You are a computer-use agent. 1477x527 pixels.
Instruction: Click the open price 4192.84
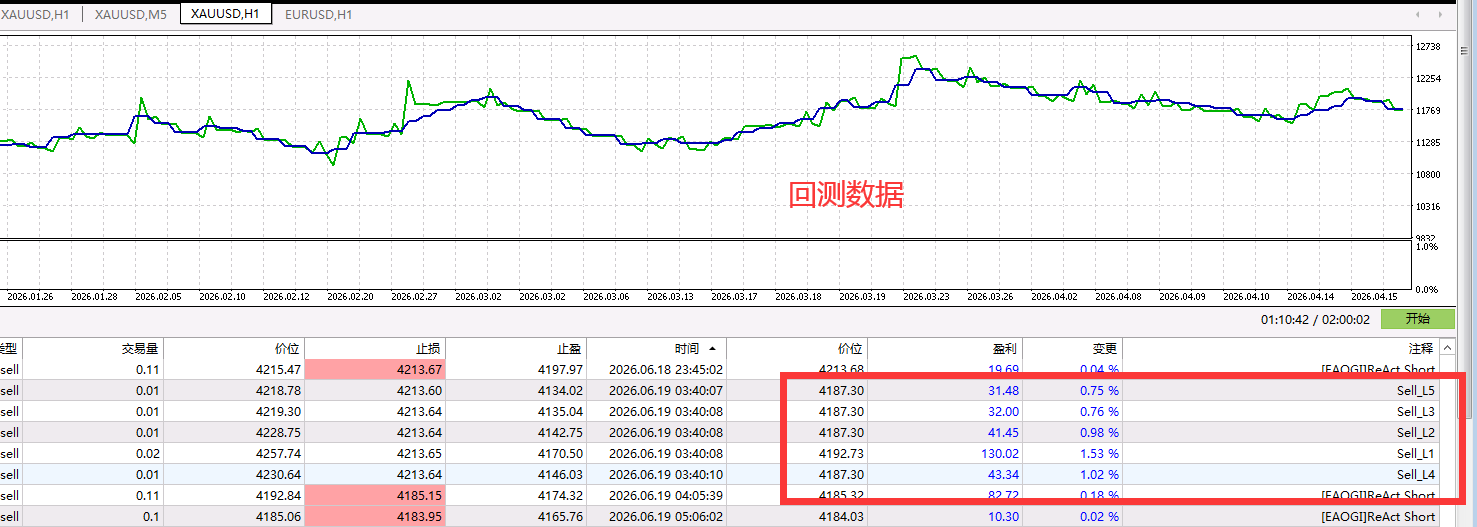click(279, 495)
